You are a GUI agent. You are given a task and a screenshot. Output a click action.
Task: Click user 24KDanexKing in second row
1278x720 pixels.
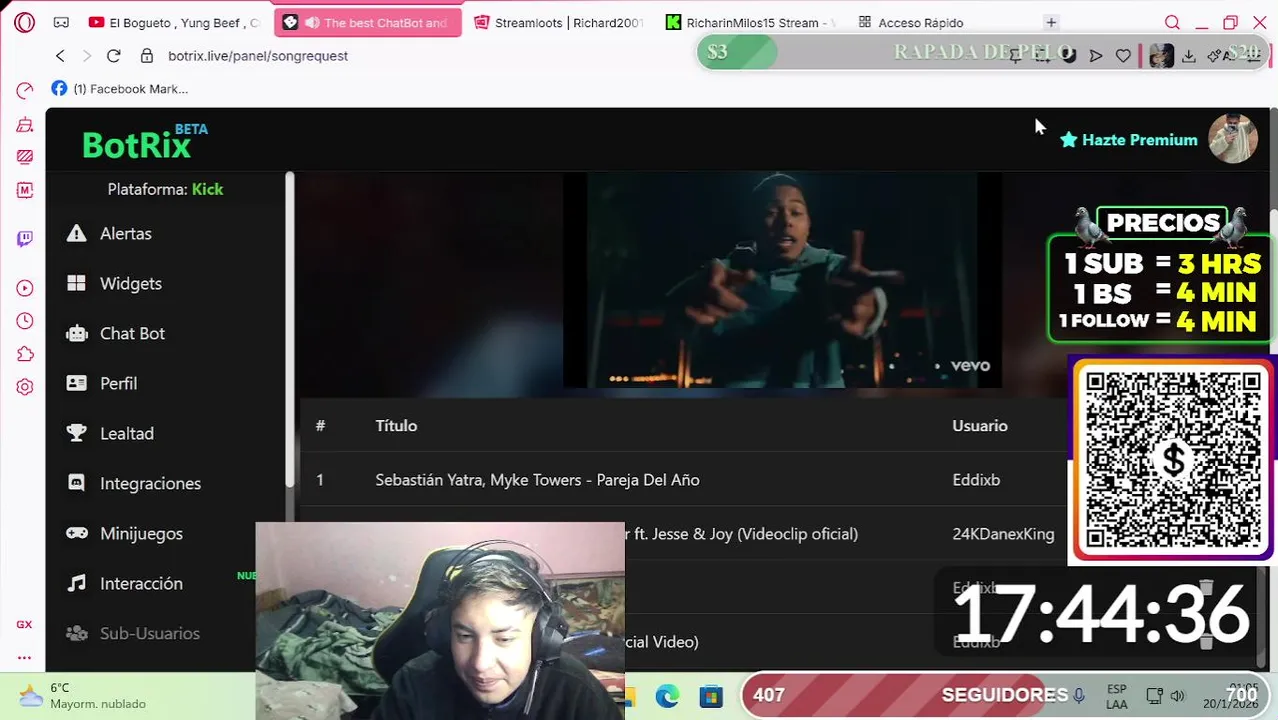coord(1003,534)
